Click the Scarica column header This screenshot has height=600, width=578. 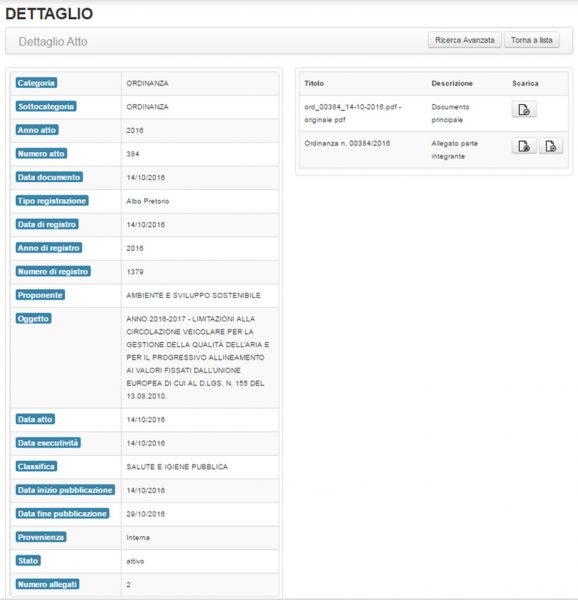coord(525,83)
